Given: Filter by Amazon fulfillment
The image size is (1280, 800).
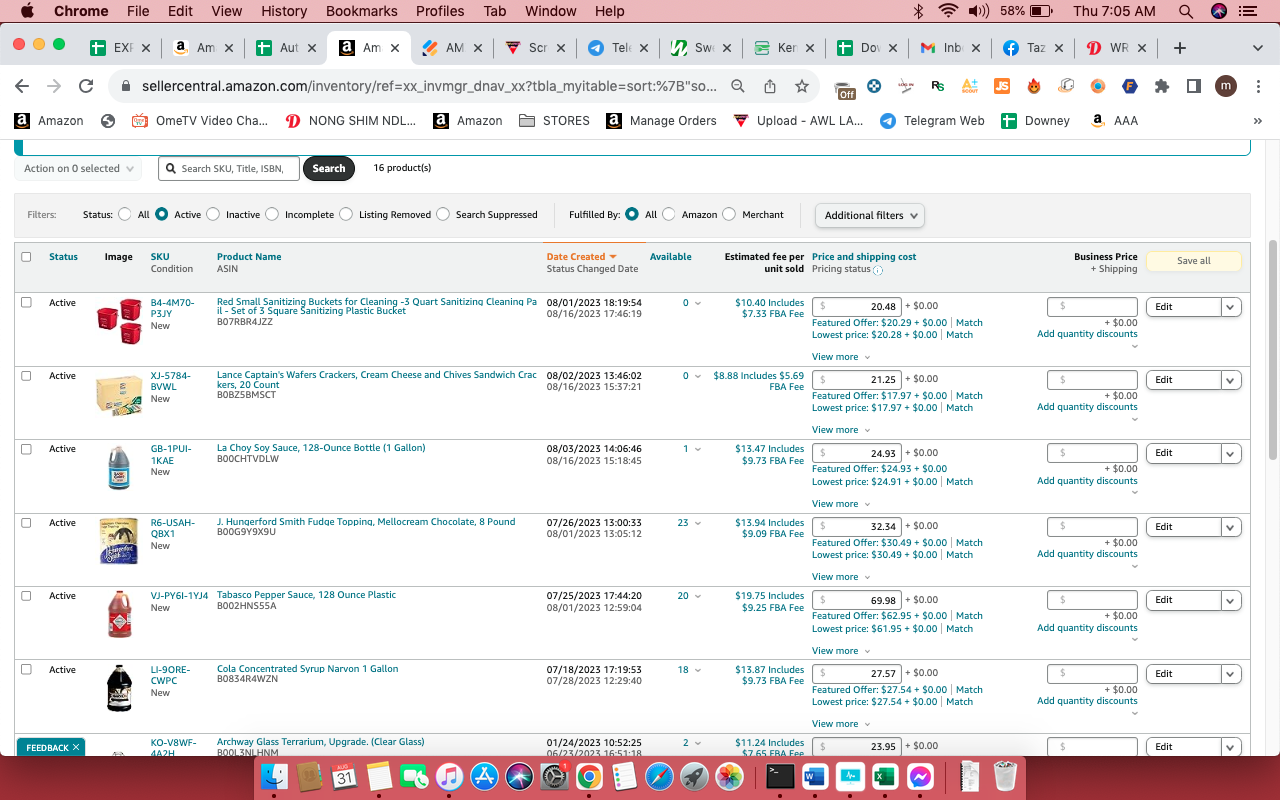Looking at the screenshot, I should coord(669,214).
